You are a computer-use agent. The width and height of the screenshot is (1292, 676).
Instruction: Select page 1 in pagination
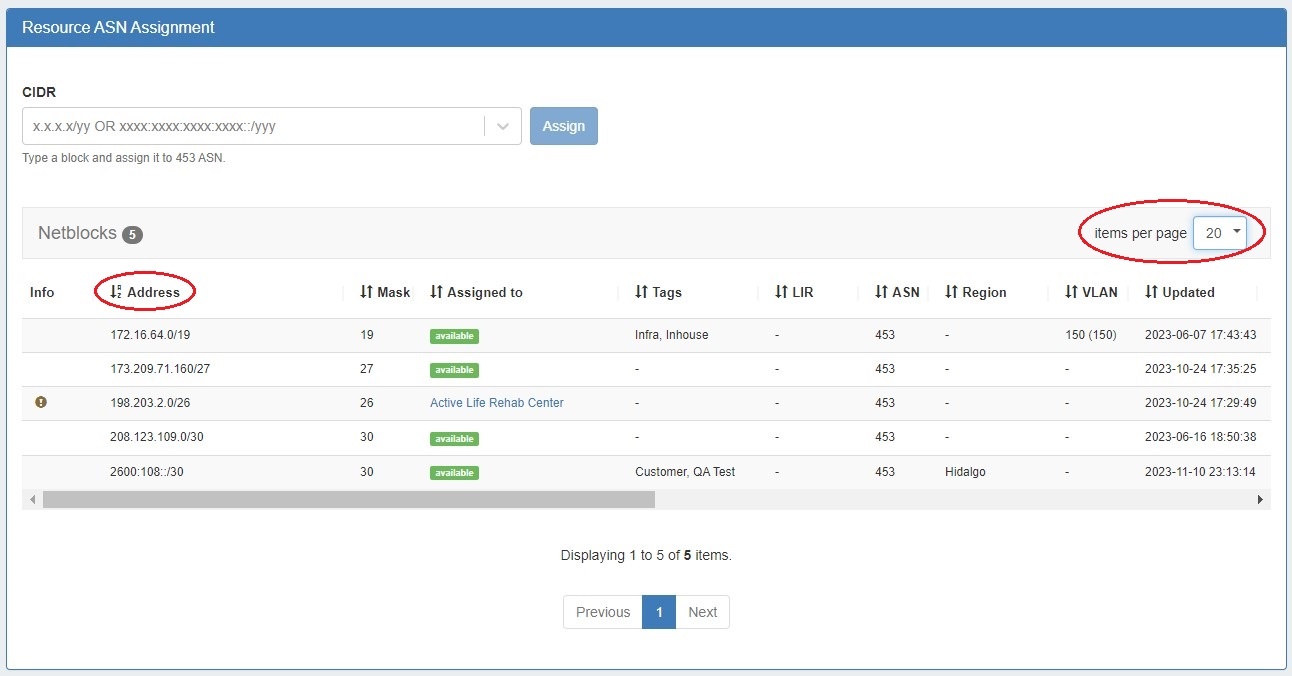point(659,612)
